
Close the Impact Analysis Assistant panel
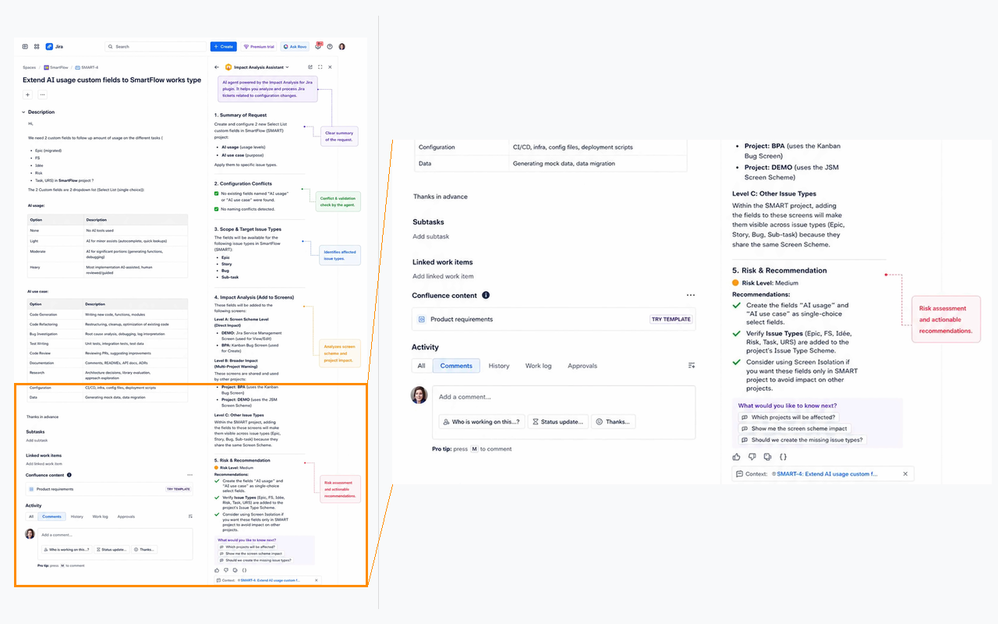[330, 67]
